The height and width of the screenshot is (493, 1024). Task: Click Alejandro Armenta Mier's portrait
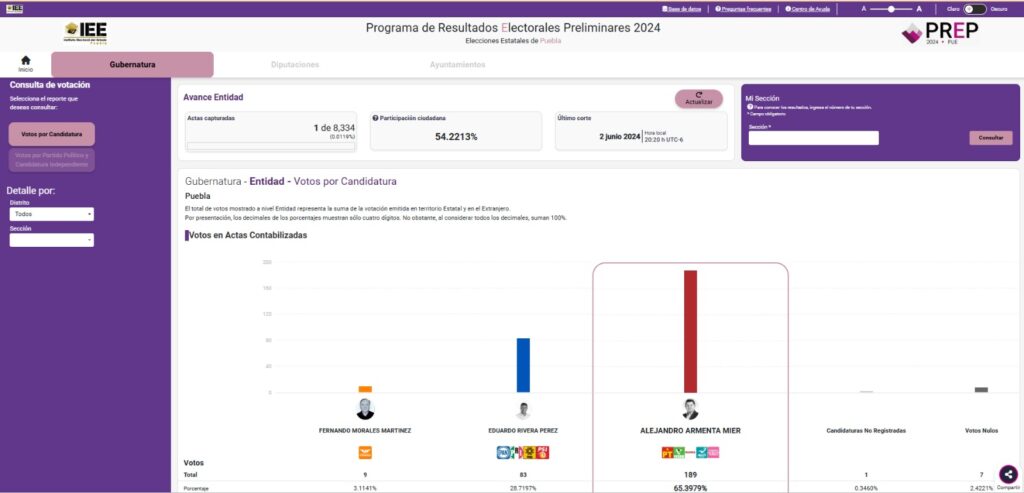click(690, 409)
